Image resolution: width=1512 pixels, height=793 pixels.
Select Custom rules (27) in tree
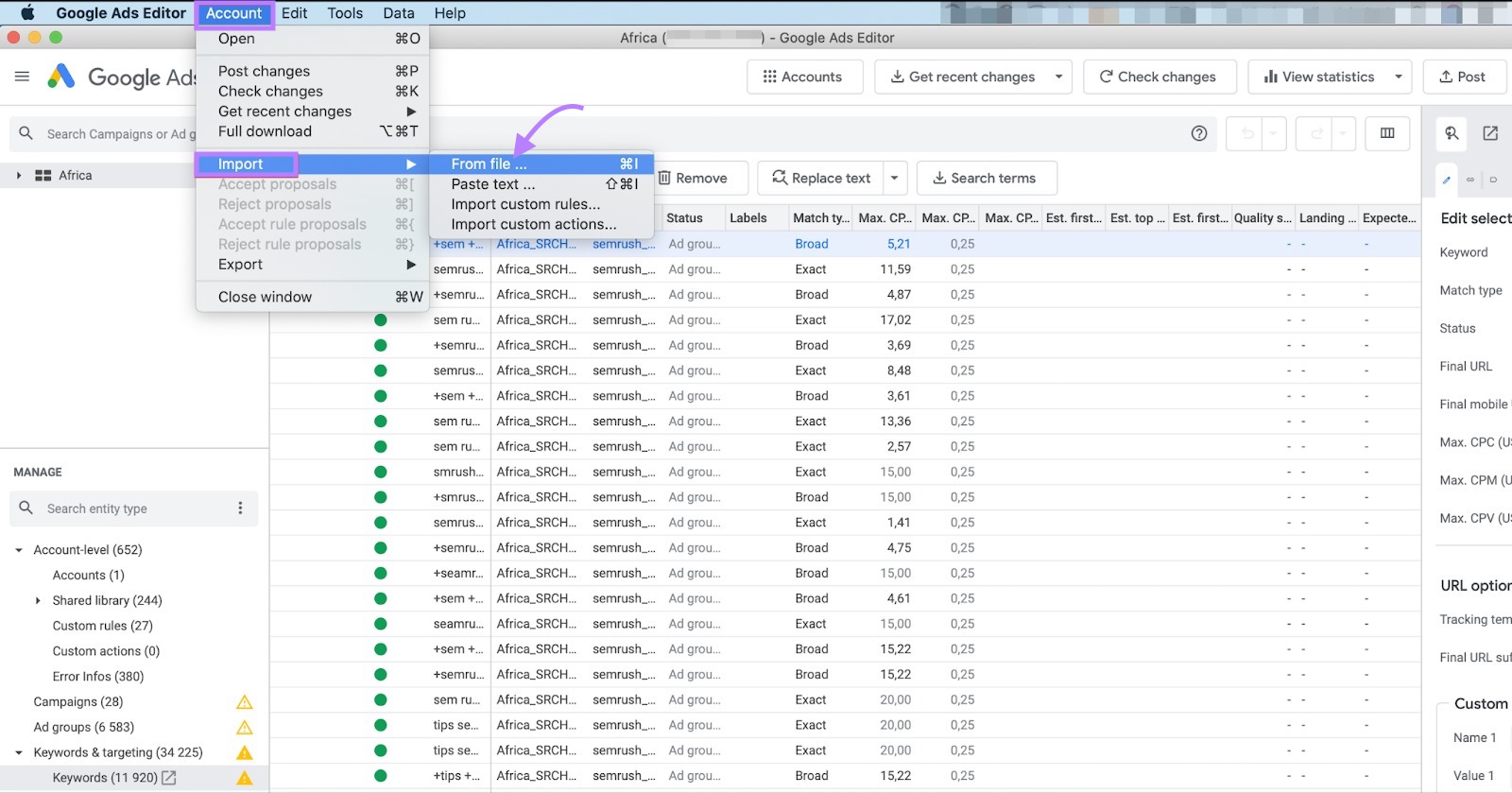103,626
